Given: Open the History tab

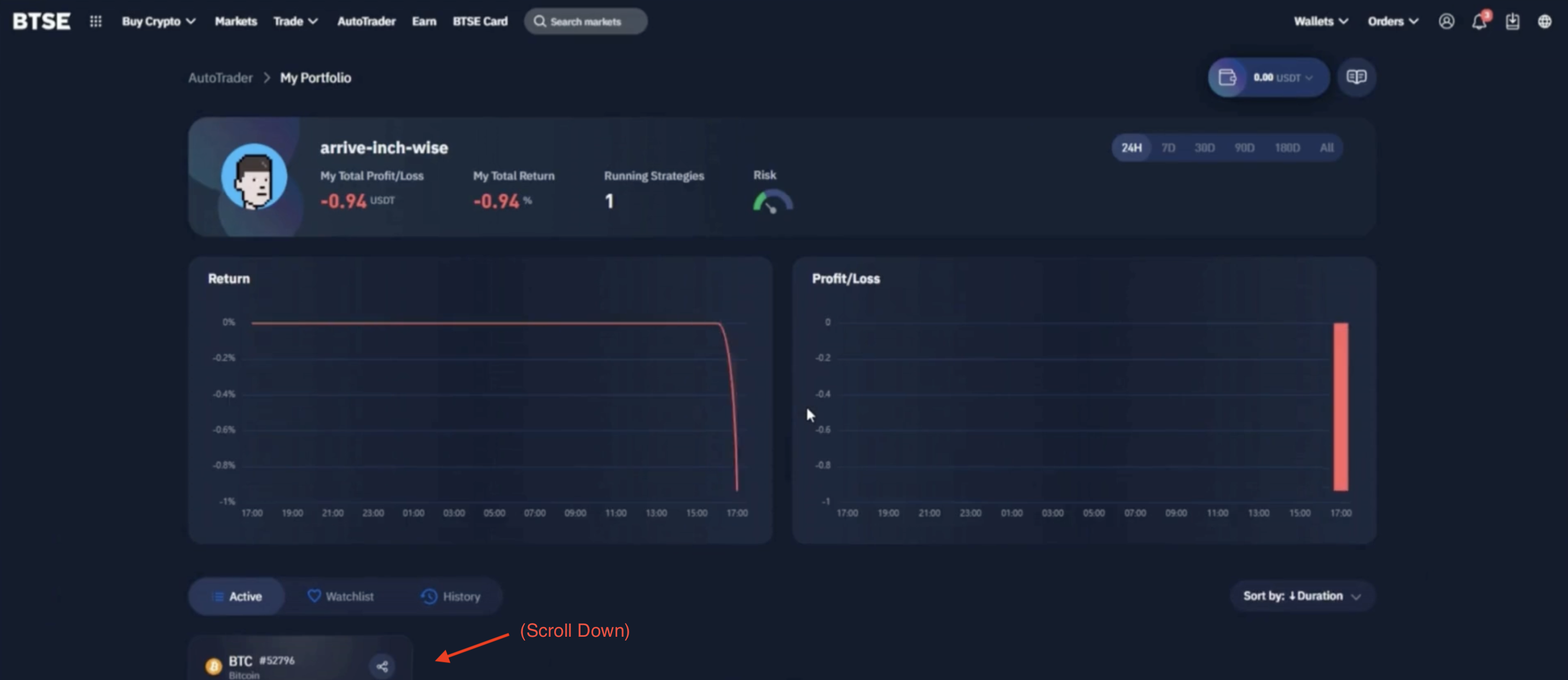Looking at the screenshot, I should click(451, 596).
